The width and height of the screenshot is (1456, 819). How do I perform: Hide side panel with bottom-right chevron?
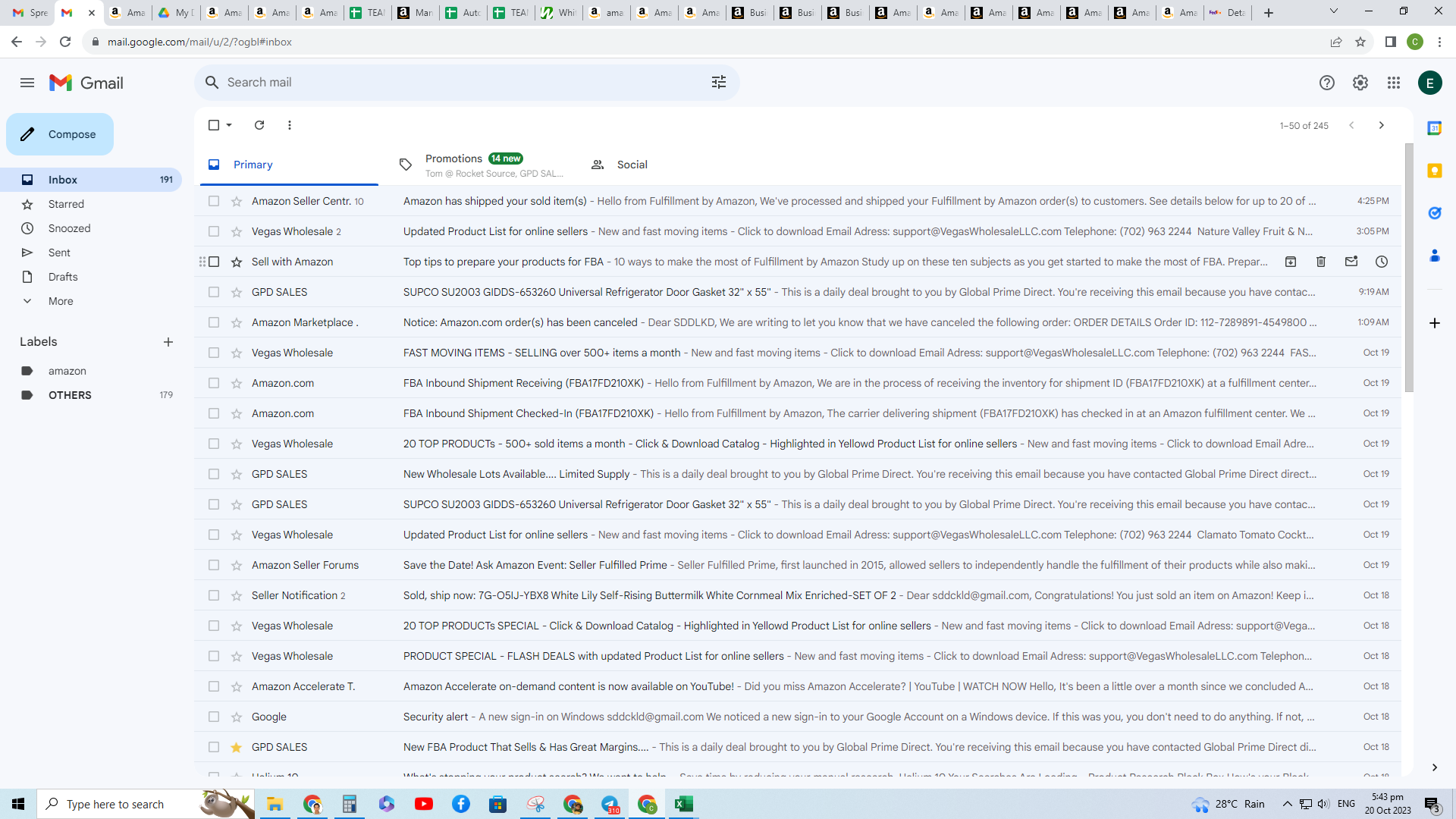(x=1435, y=767)
